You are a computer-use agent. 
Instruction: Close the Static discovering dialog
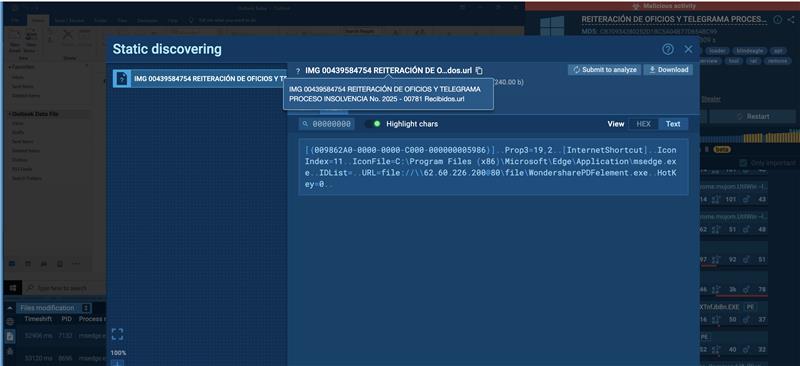coord(689,49)
